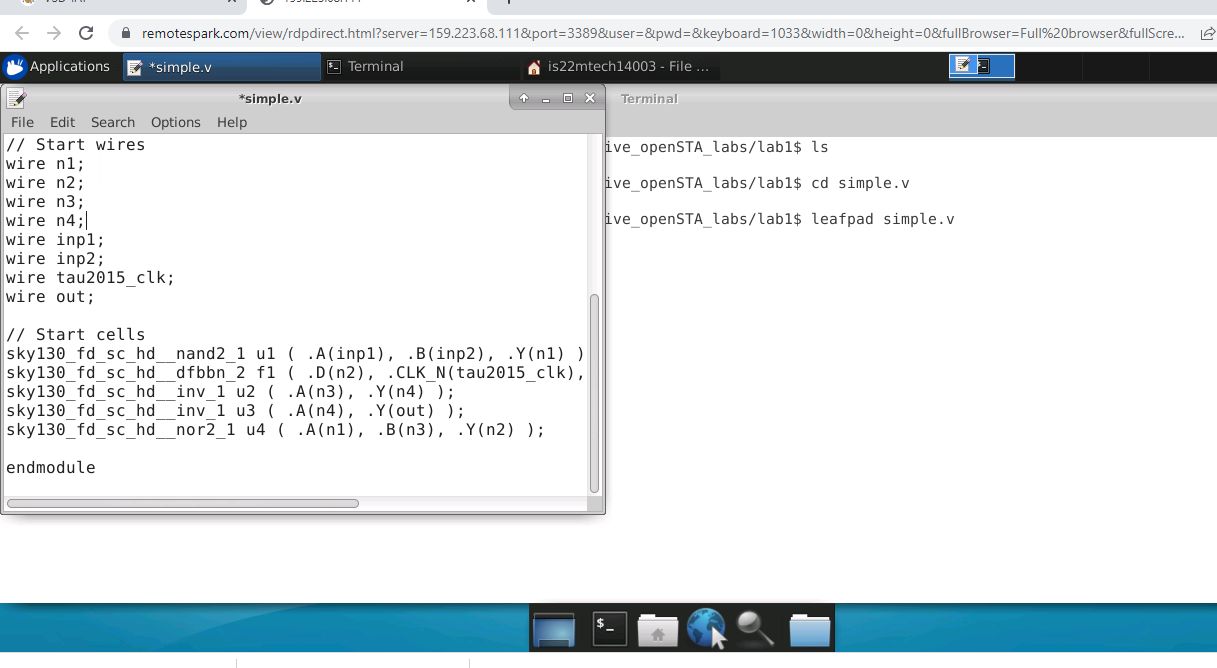Open the File Manager folder icon in dock
The width and height of the screenshot is (1217, 668).
click(809, 628)
